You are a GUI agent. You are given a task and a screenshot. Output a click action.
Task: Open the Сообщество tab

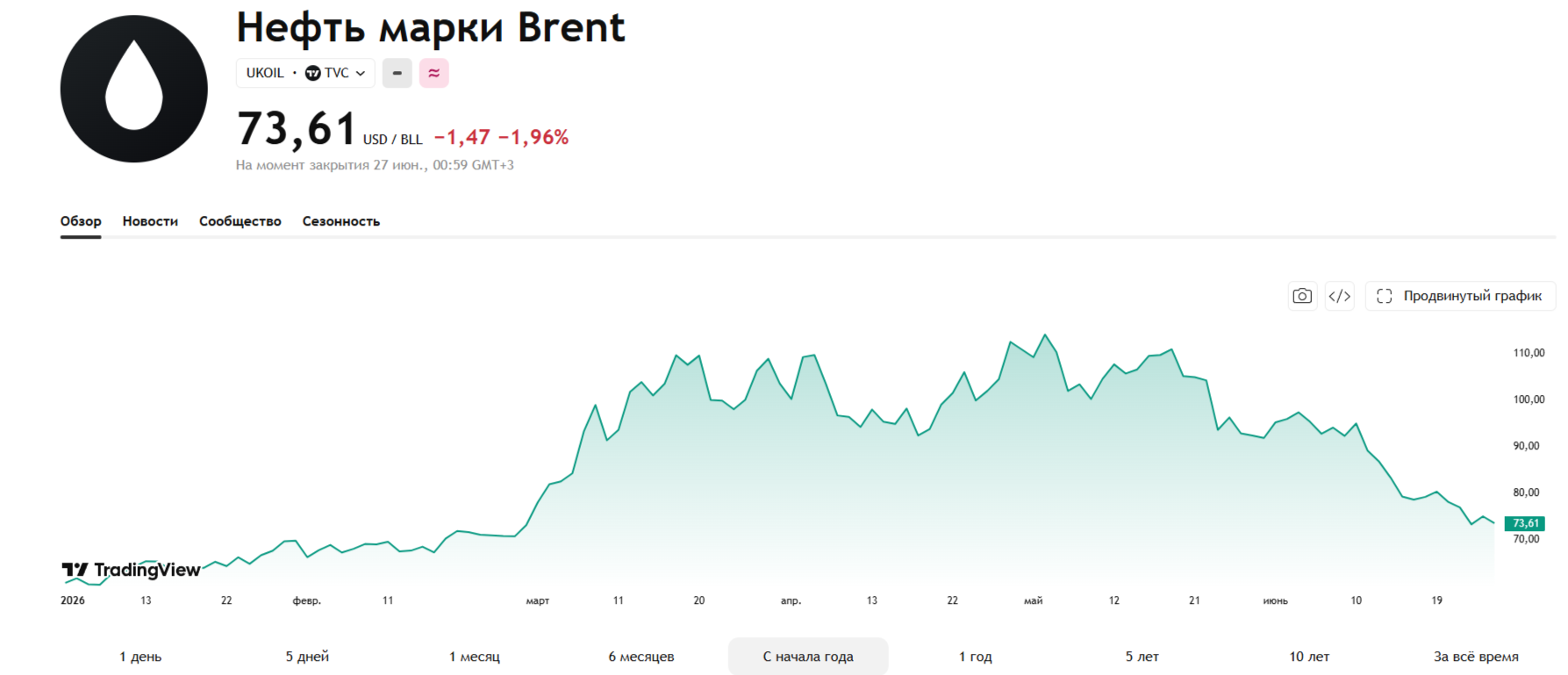coord(240,221)
